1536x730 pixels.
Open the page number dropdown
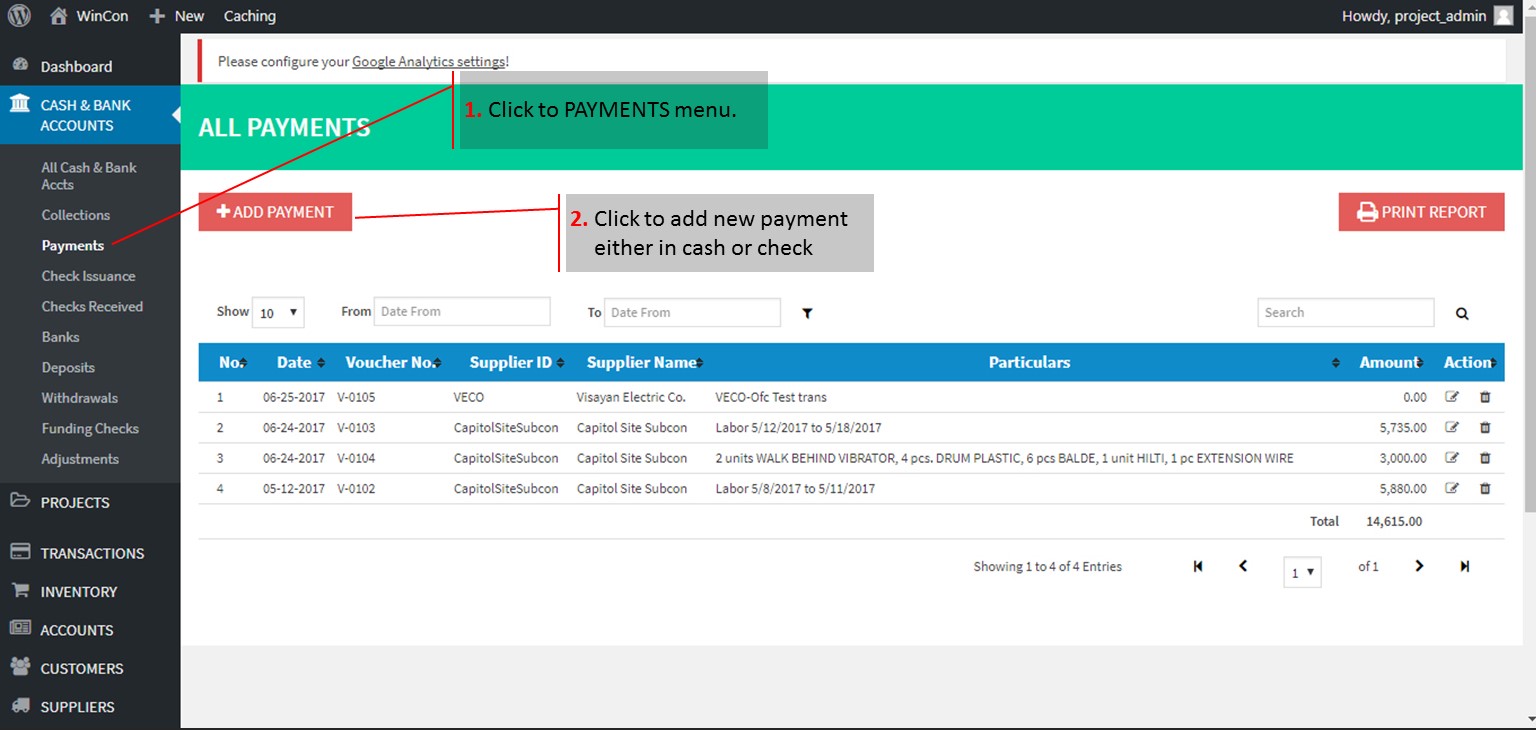pyautogui.click(x=1302, y=573)
